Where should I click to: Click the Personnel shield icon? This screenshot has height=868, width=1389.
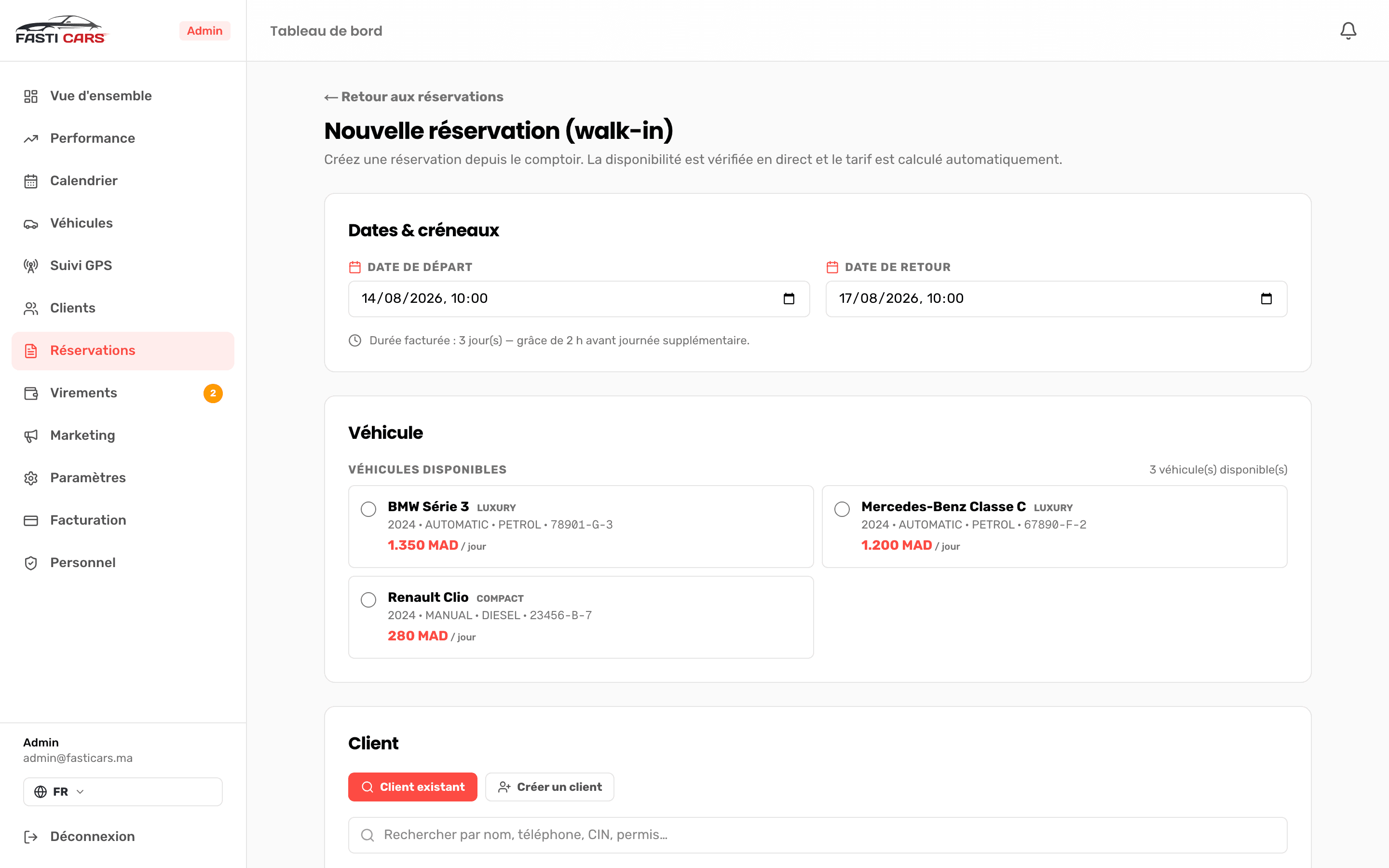[31, 563]
